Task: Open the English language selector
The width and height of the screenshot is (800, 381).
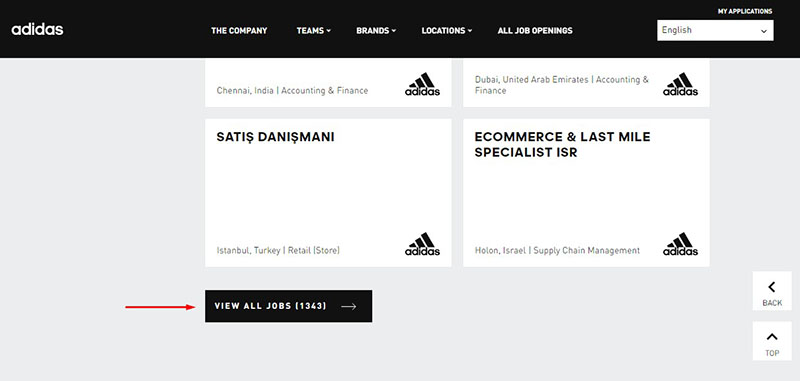Action: [x=715, y=31]
